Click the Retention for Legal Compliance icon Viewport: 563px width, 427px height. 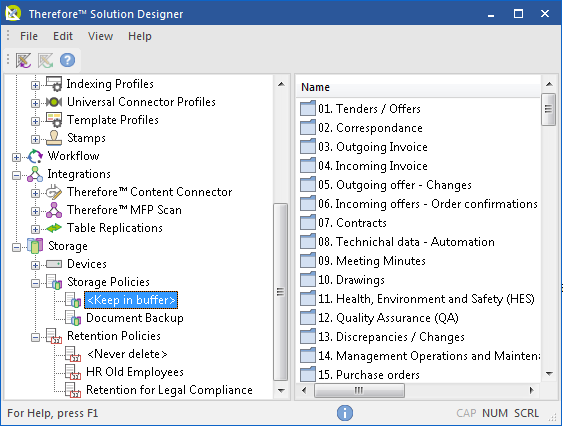pyautogui.click(x=73, y=390)
